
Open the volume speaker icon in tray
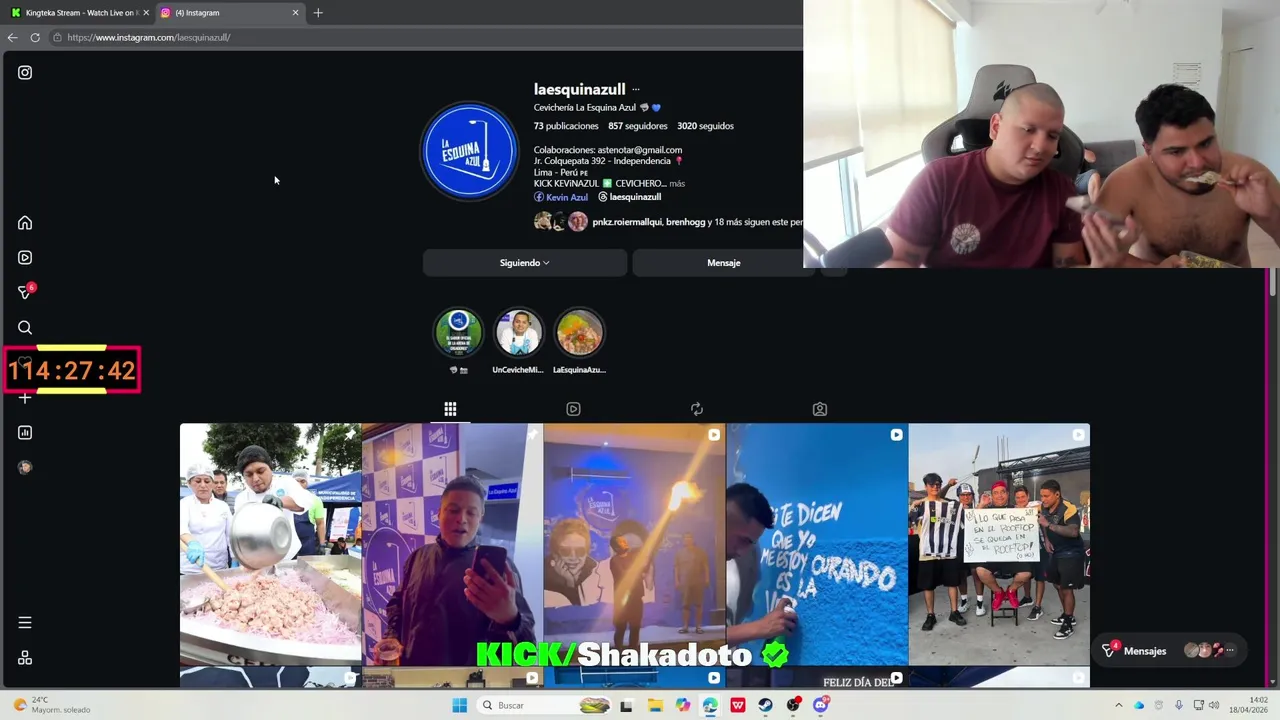(1214, 705)
